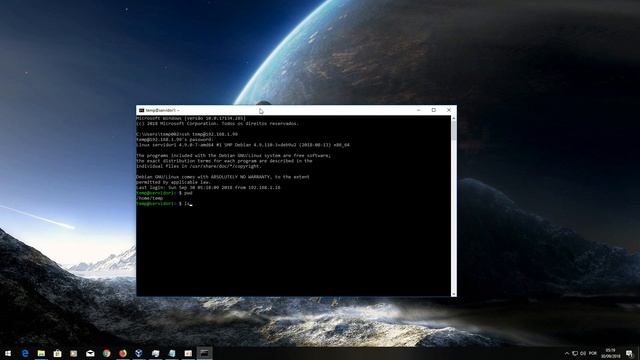Open the Windows Start menu
This screenshot has width=640, height=360.
pos(8,353)
